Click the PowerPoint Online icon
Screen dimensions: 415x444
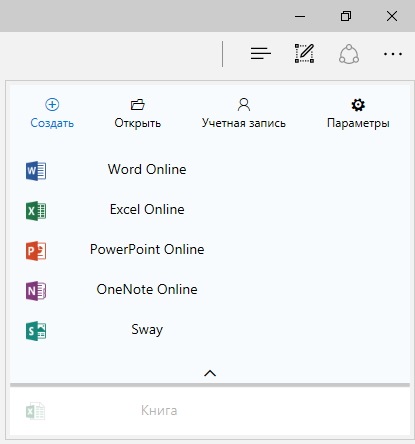tap(36, 251)
